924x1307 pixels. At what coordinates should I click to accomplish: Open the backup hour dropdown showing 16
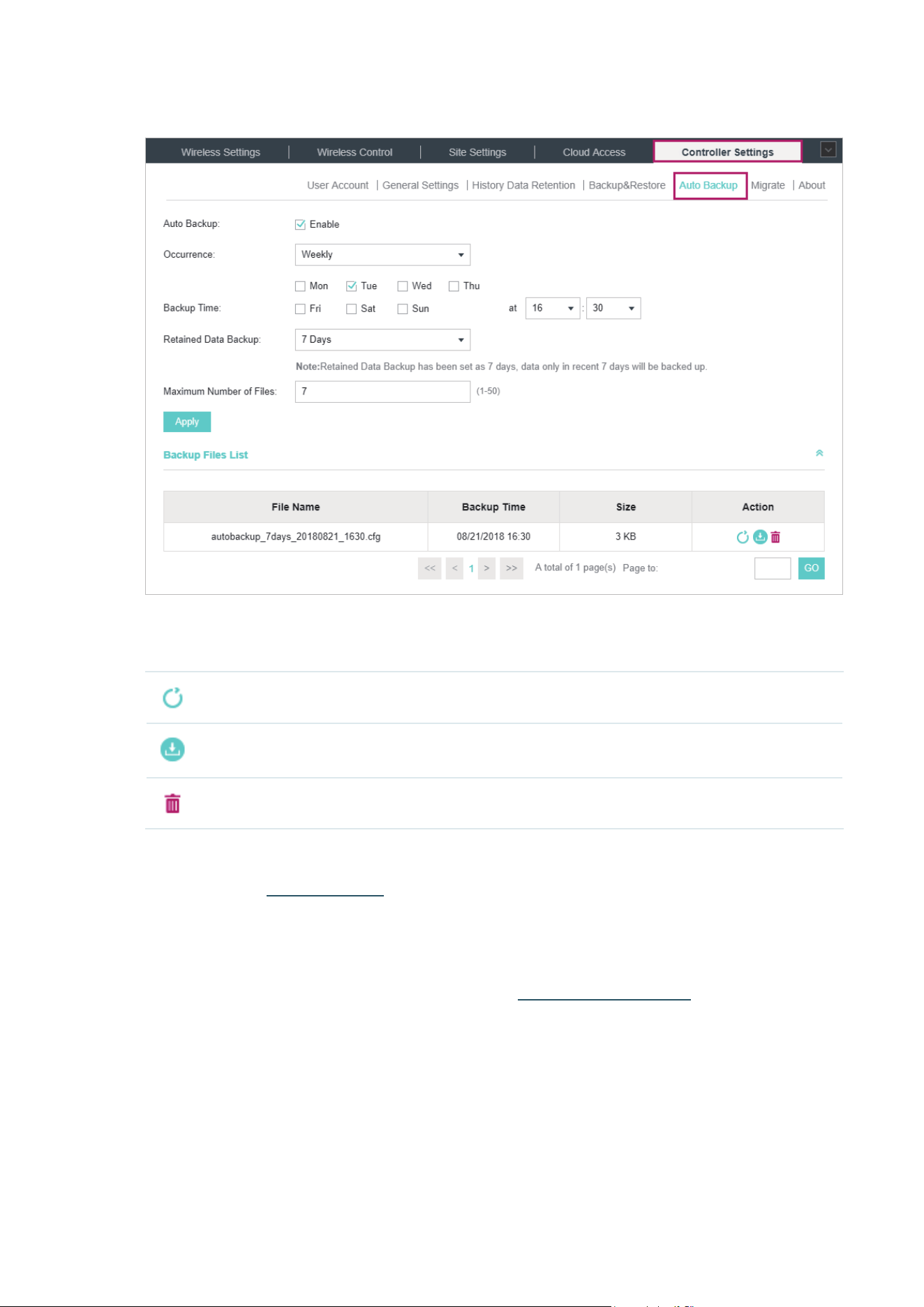tap(553, 308)
